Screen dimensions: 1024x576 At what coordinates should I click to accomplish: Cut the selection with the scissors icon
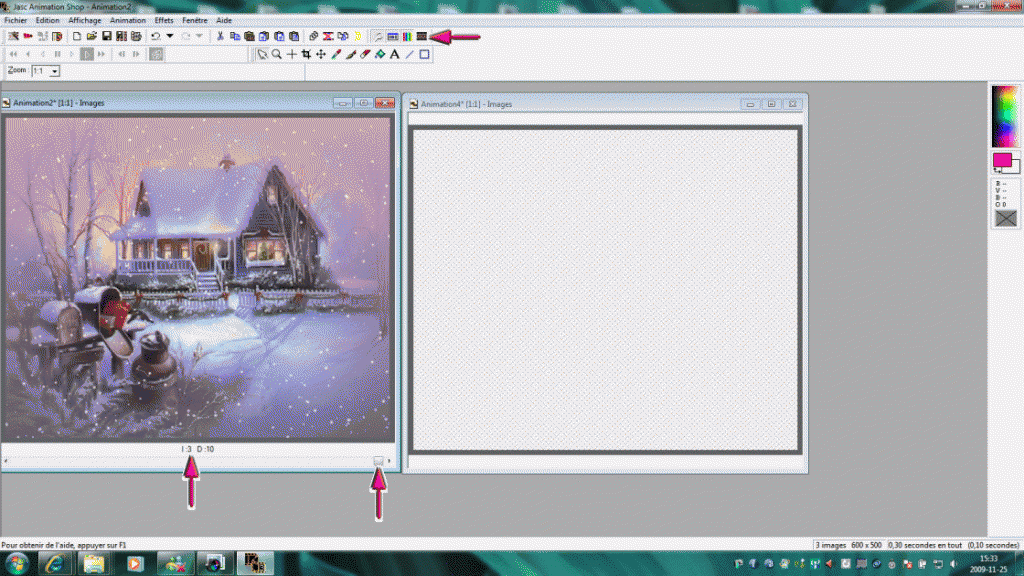coord(220,37)
